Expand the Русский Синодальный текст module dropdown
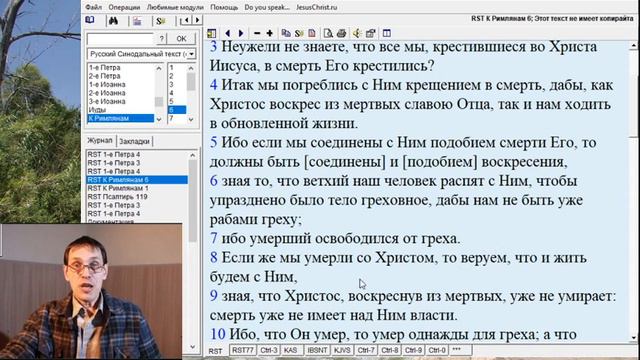 click(x=191, y=54)
